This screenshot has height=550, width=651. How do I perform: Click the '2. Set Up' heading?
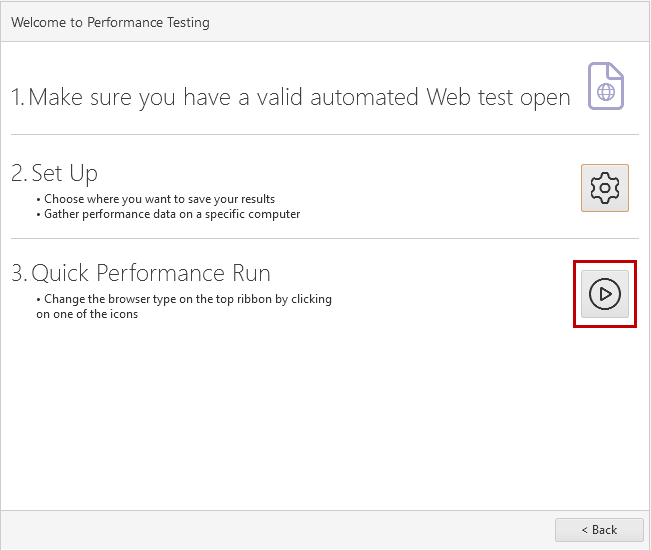click(x=54, y=173)
